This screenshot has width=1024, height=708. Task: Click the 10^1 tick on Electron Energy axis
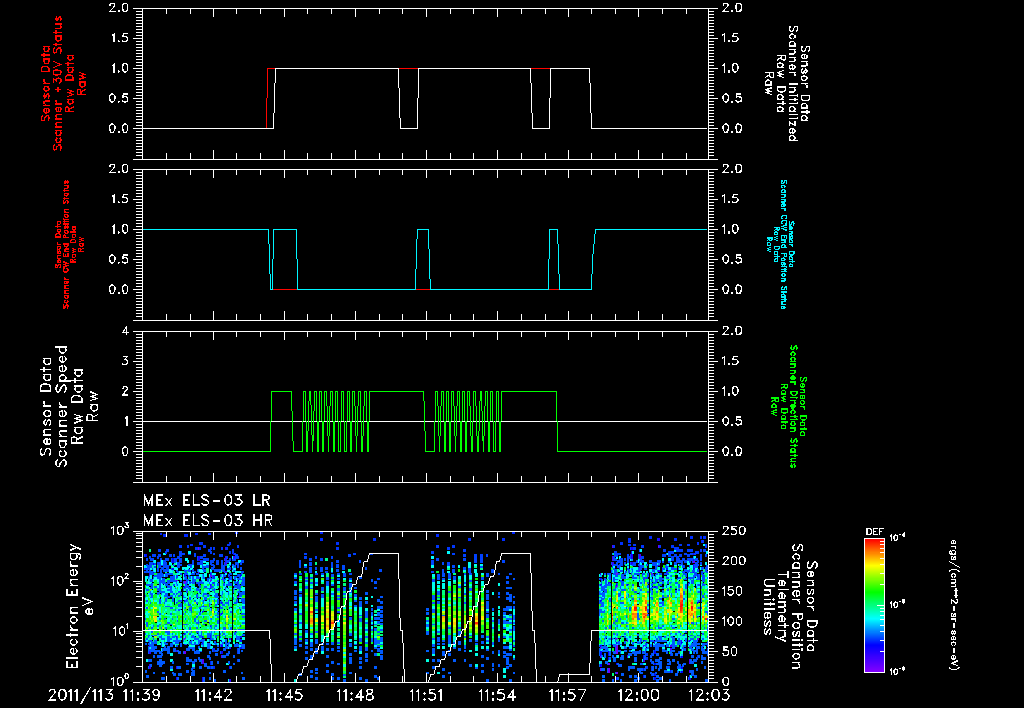click(120, 630)
